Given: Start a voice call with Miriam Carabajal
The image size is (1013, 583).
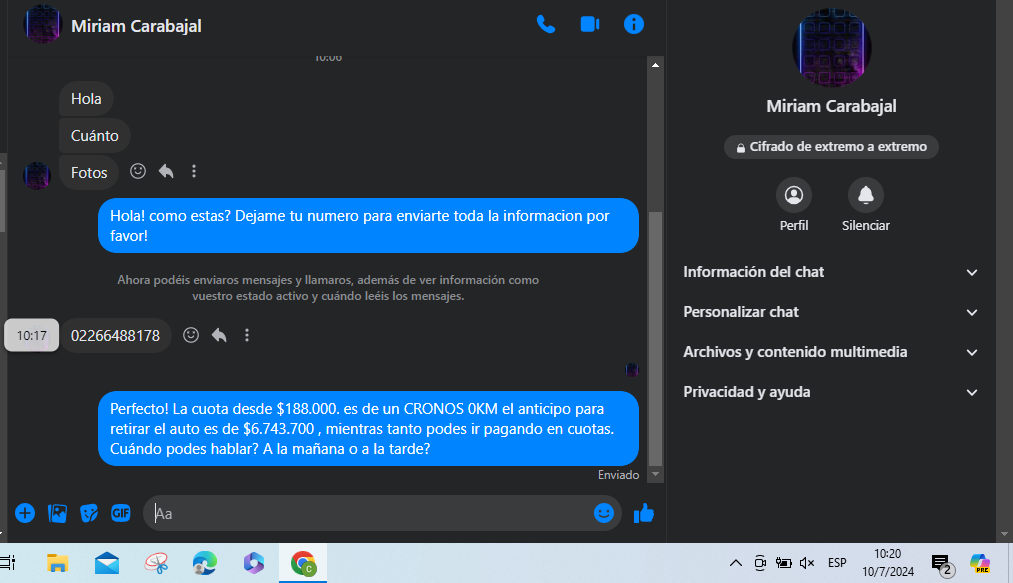Looking at the screenshot, I should point(546,25).
